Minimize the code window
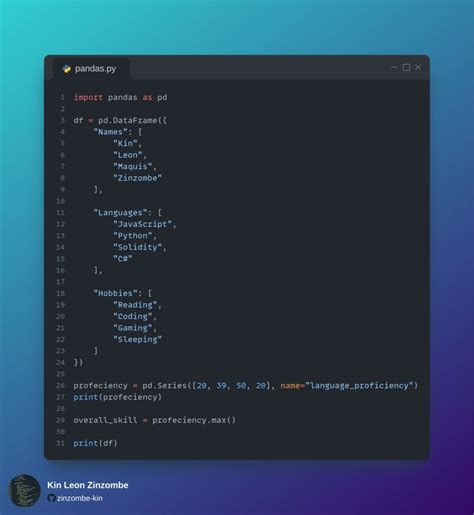This screenshot has width=474, height=515. (394, 68)
